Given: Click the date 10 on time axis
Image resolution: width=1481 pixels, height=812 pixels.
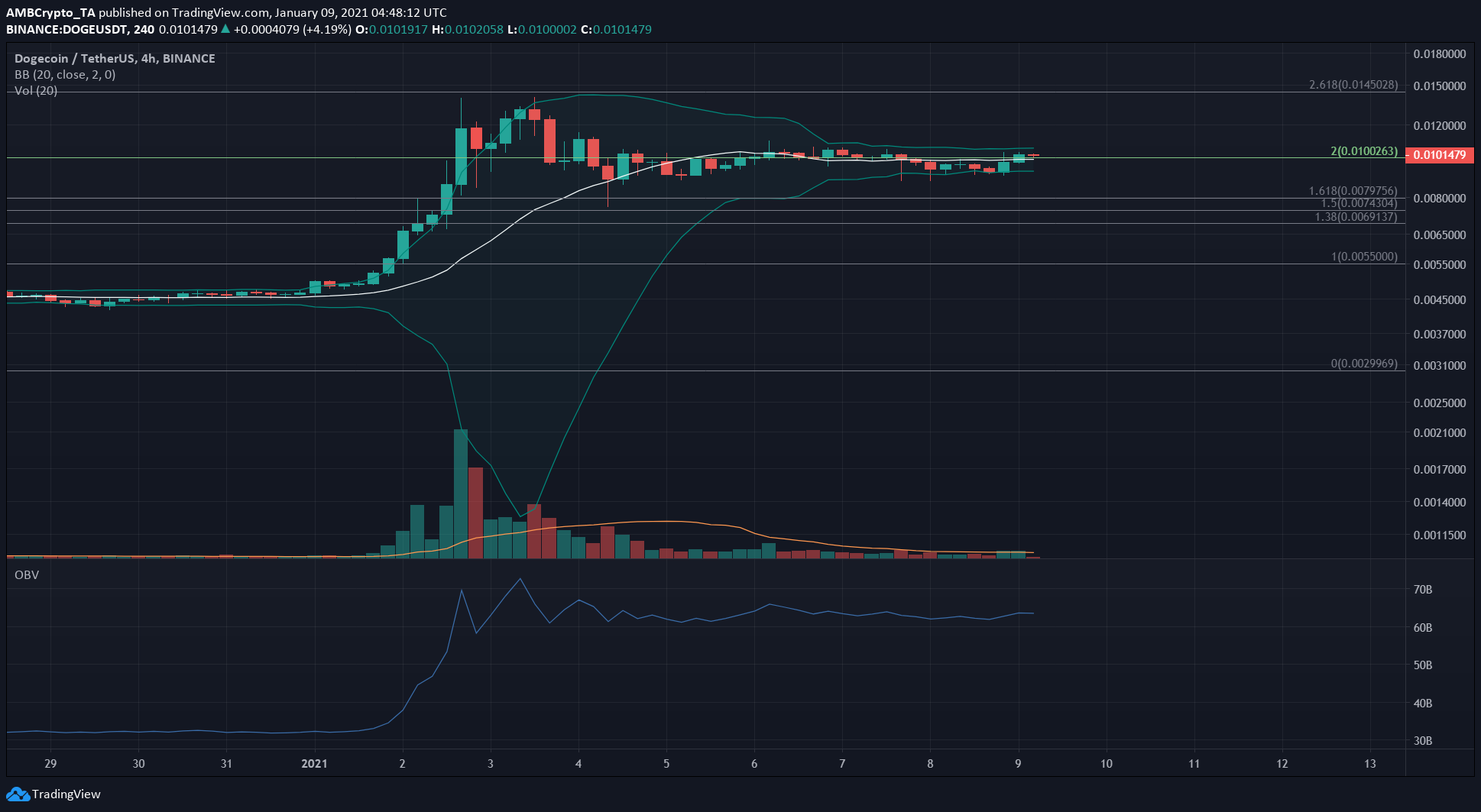Looking at the screenshot, I should 1107,764.
